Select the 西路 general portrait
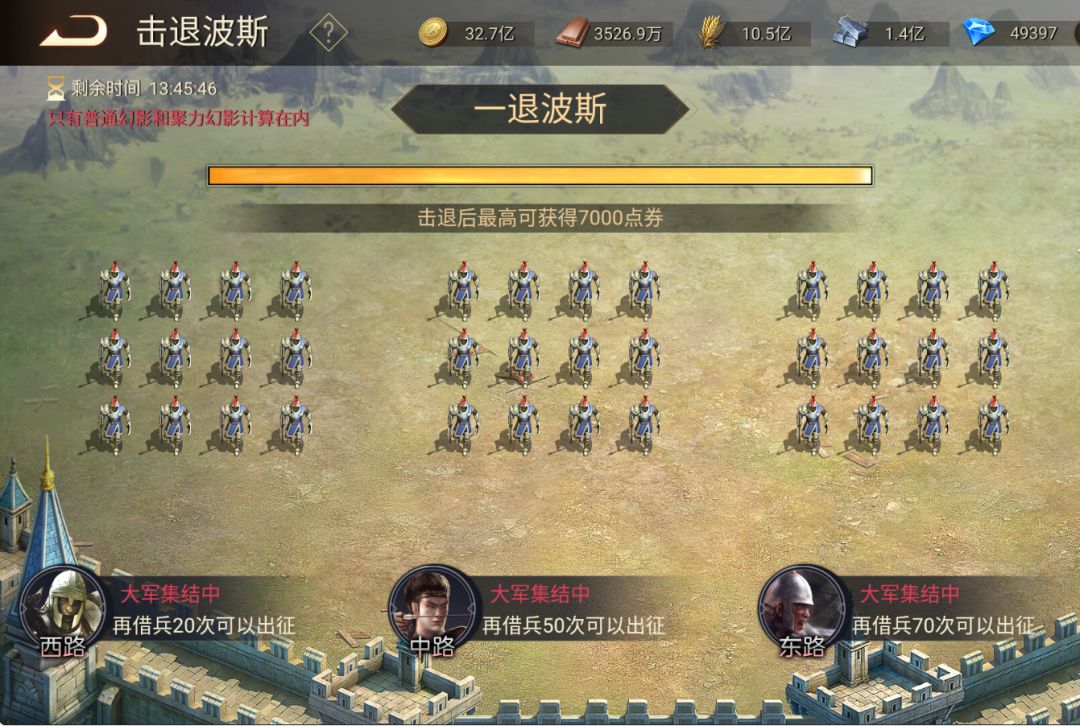 63,608
